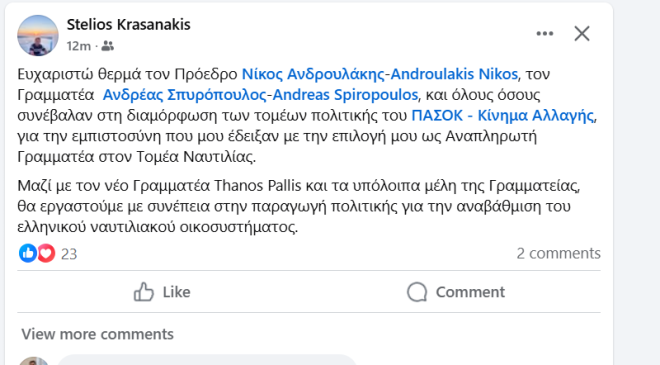
Task: Toggle the Like button label
Action: (176, 292)
